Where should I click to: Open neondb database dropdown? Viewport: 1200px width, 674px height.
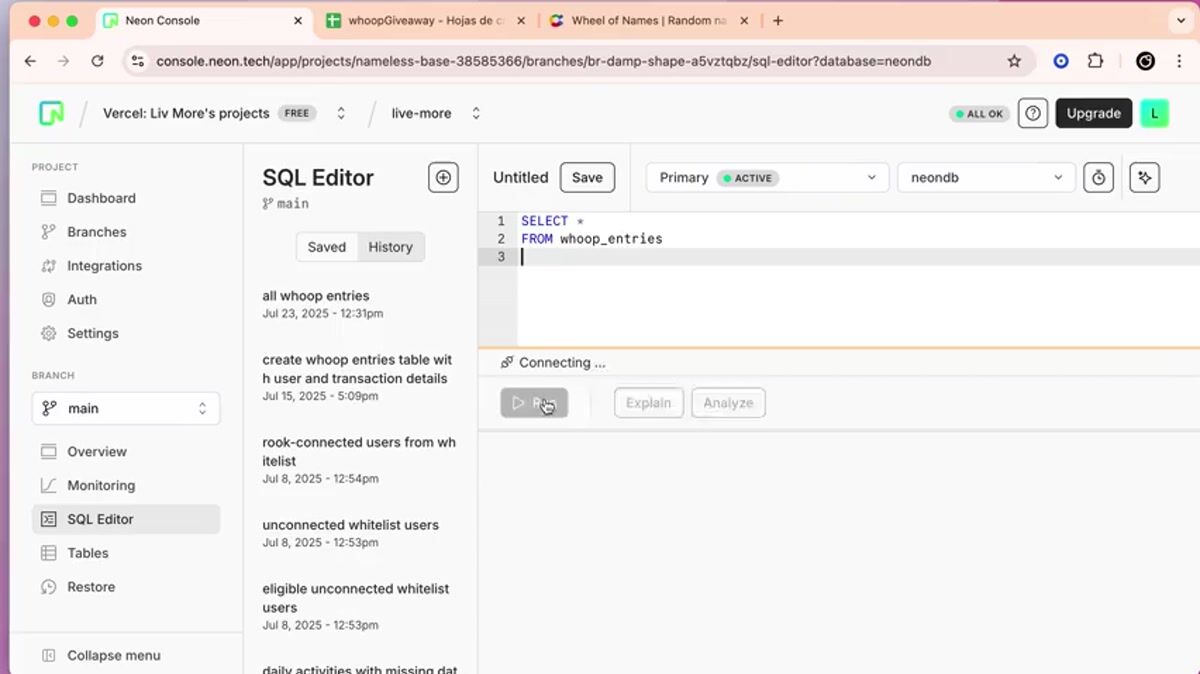coord(986,177)
